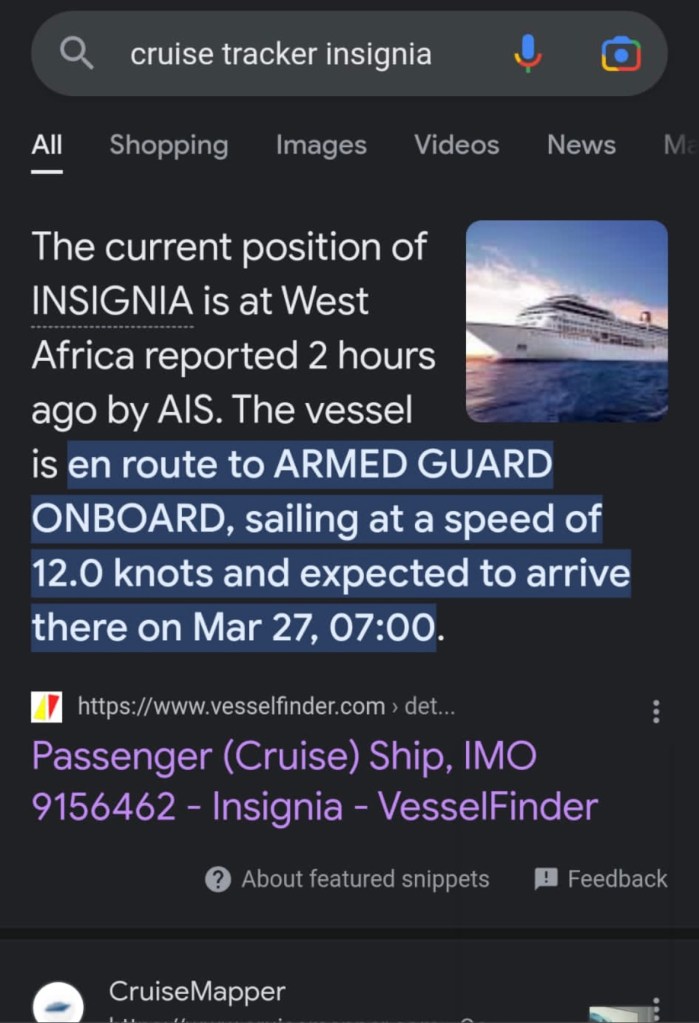Click the CruiseMapper site icon

(58, 1002)
